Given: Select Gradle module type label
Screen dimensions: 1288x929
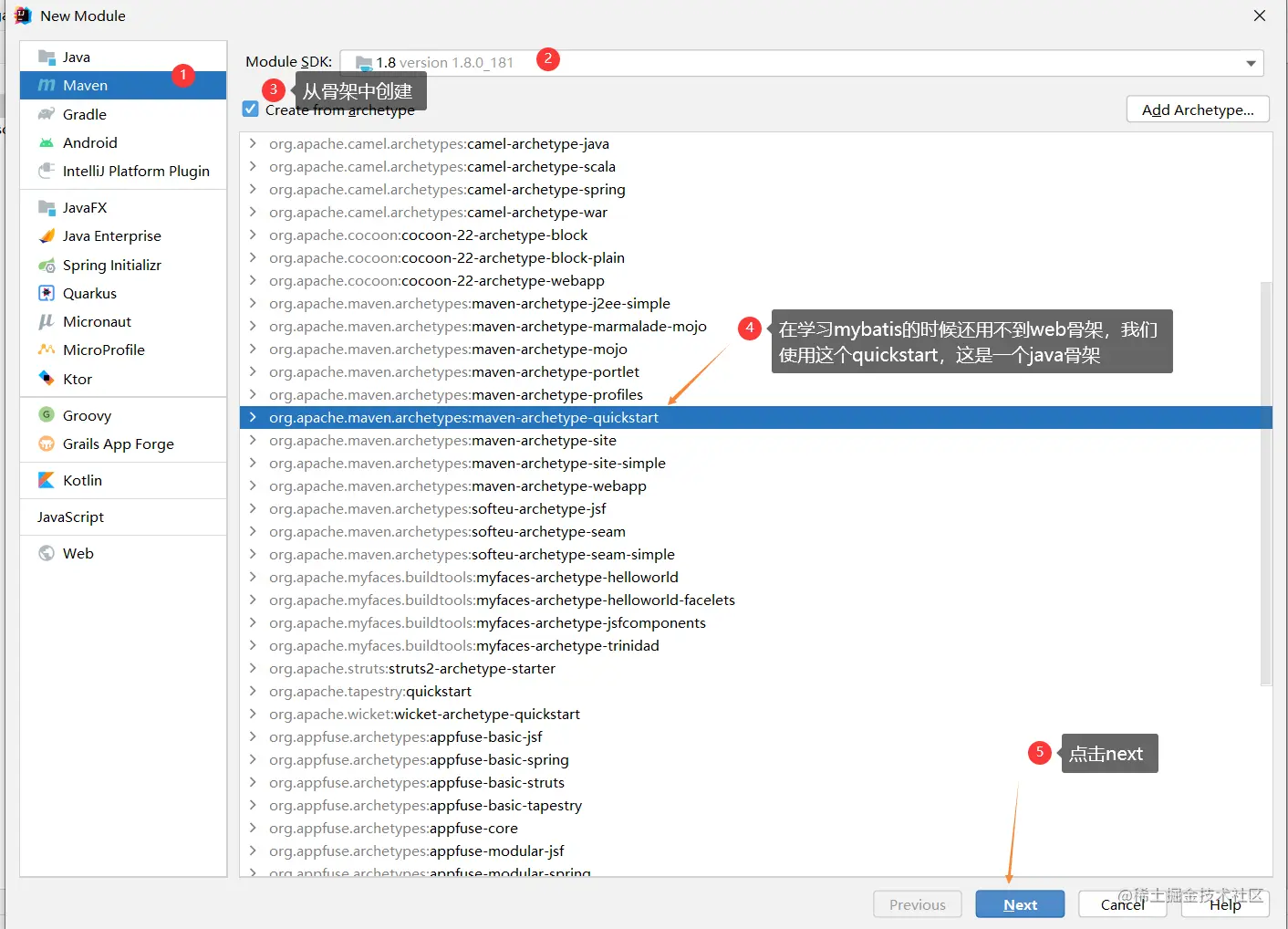Looking at the screenshot, I should click(x=85, y=114).
